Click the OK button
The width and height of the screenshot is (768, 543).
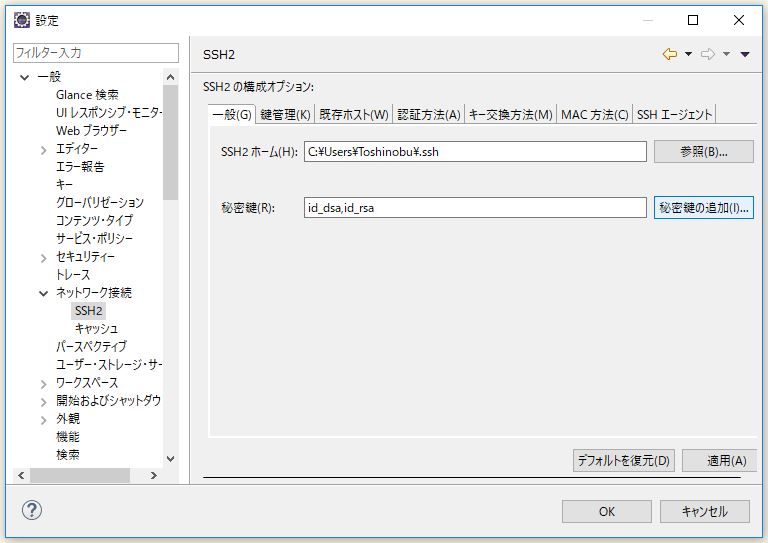pos(606,511)
